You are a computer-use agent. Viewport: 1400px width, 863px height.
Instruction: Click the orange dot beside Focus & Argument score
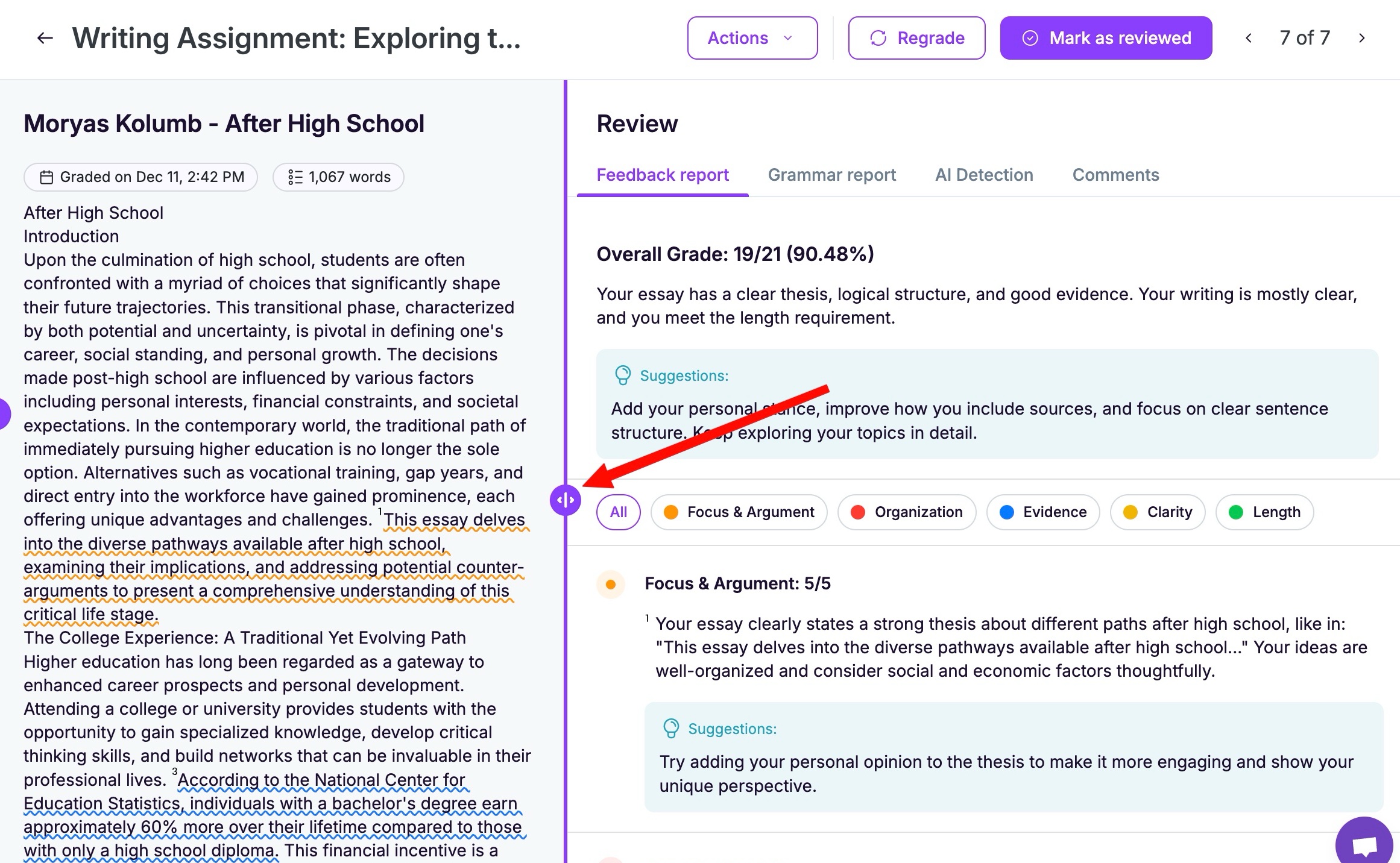(x=610, y=584)
